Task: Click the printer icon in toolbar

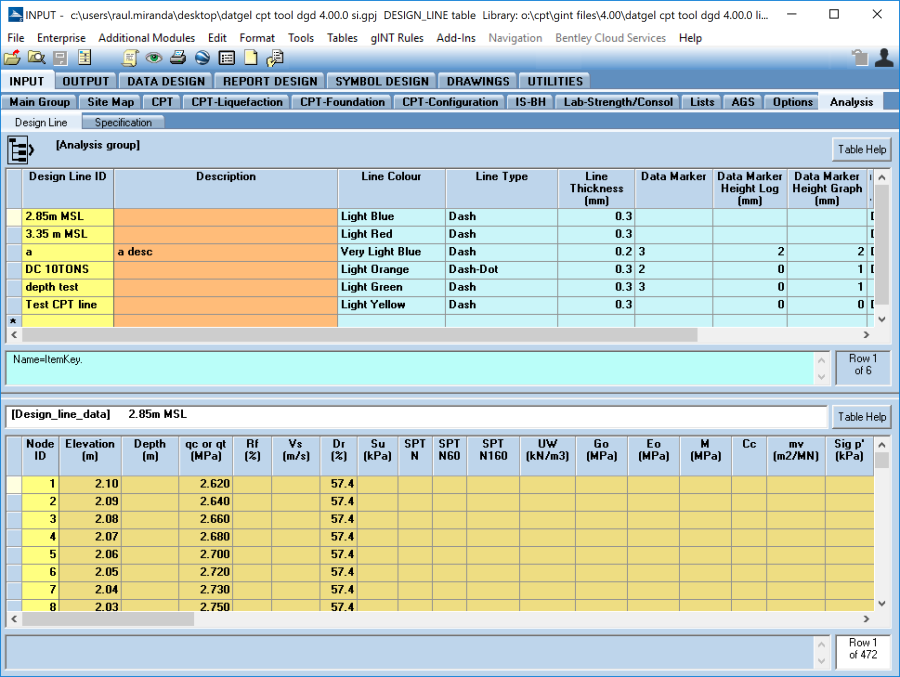Action: tap(178, 58)
